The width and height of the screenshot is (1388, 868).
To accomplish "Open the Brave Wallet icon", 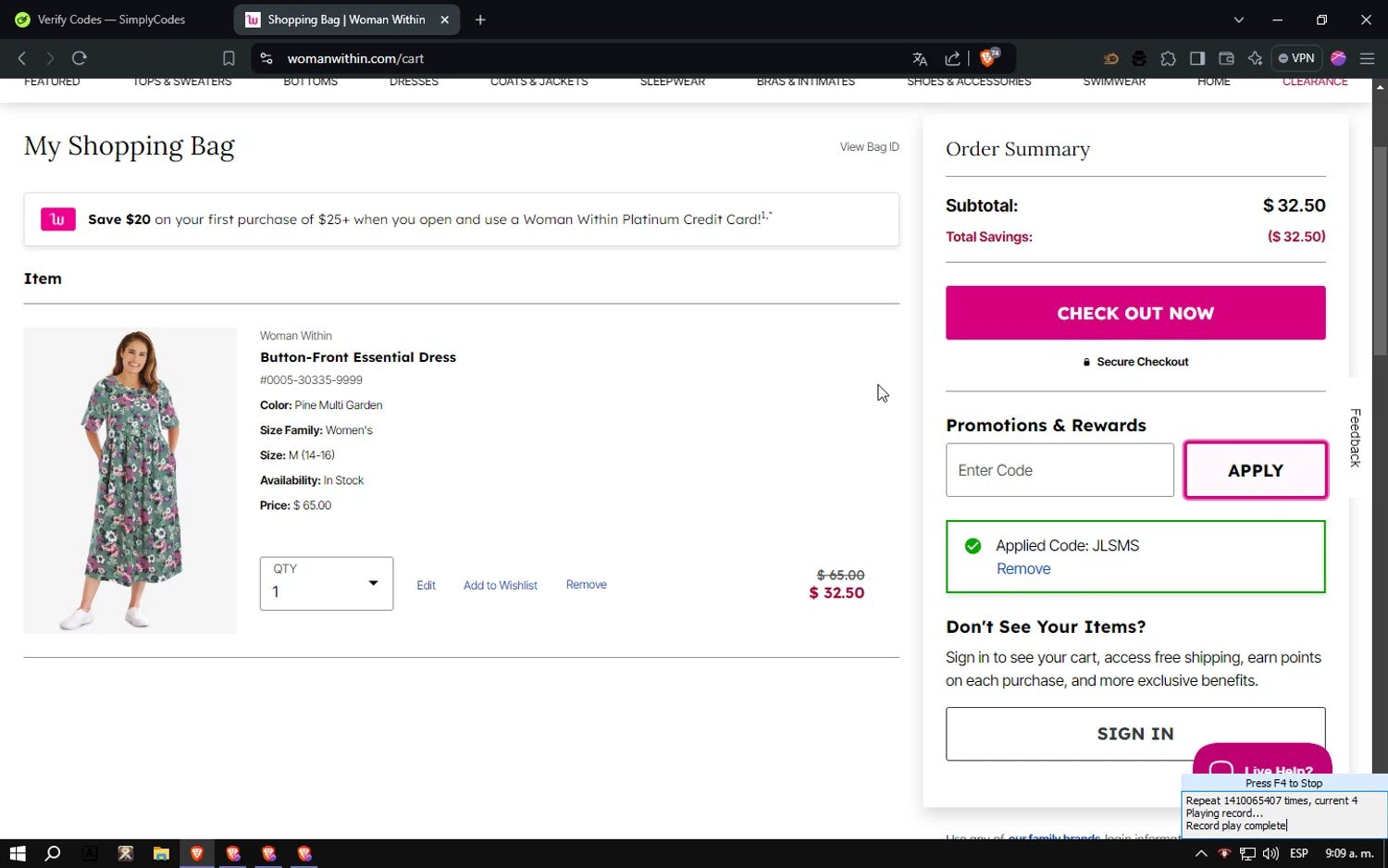I will (x=1226, y=58).
